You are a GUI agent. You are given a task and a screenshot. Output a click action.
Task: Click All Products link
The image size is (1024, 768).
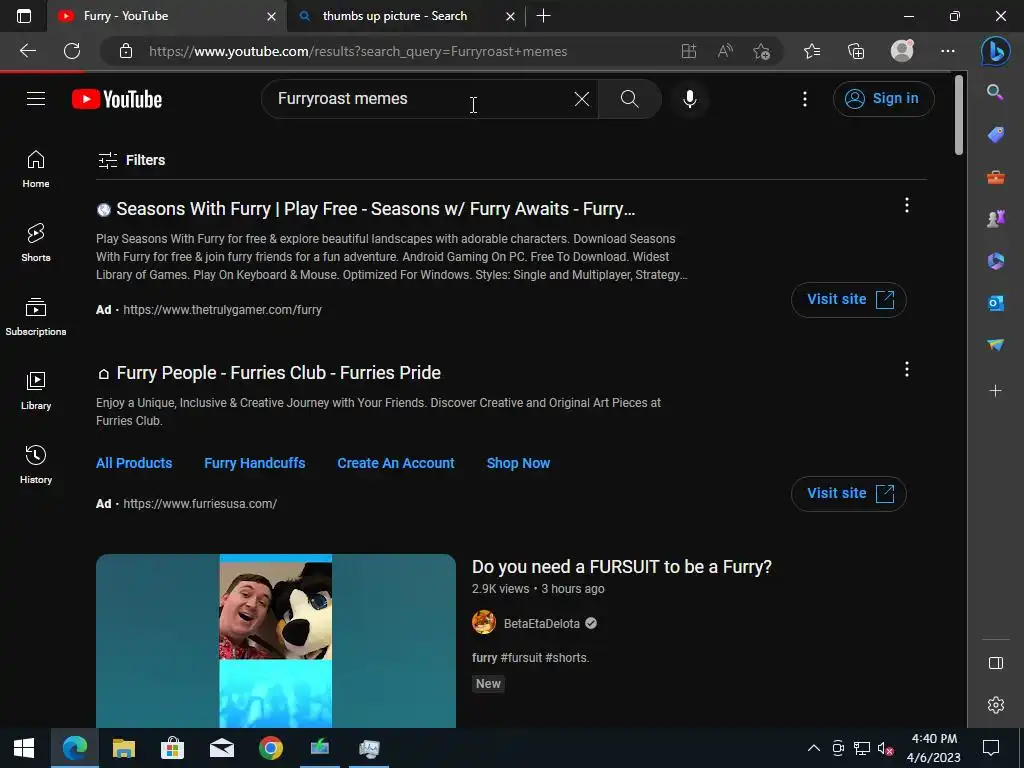134,463
